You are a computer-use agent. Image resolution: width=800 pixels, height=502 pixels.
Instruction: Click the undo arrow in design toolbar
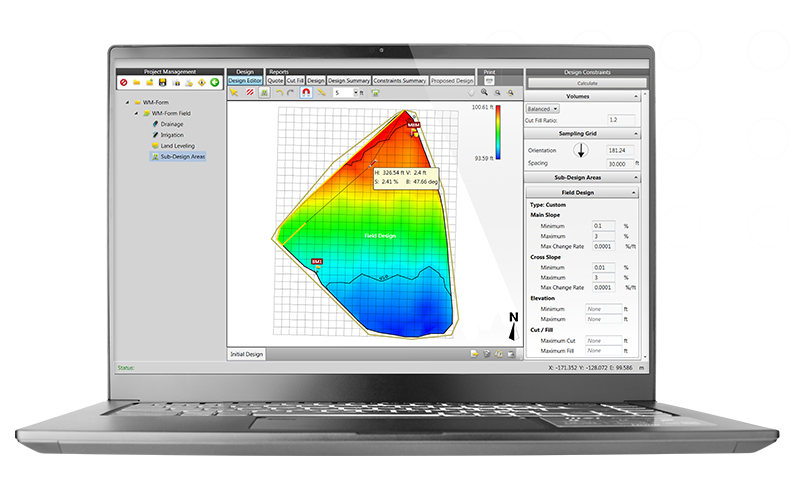279,92
